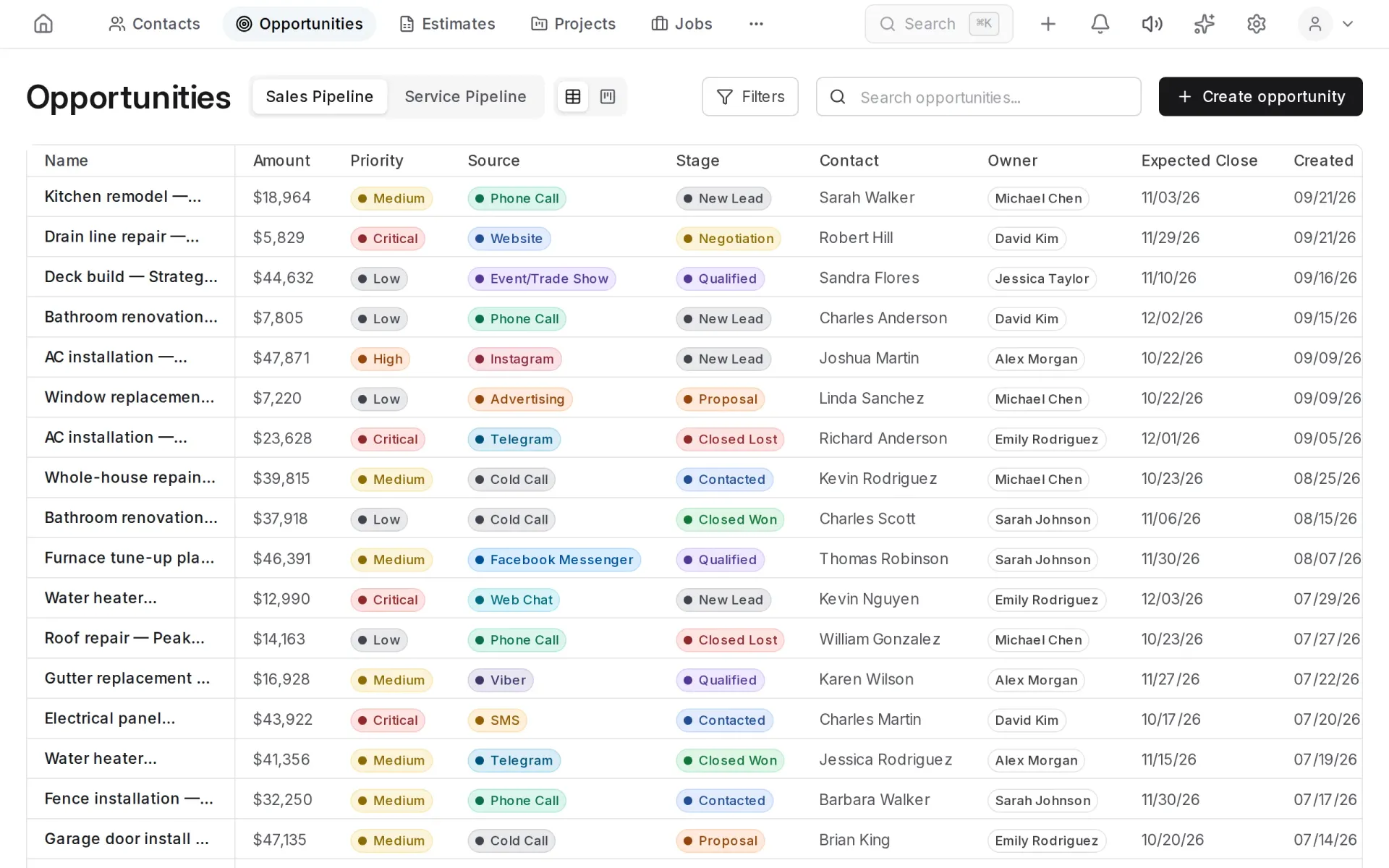Click the Negotiation stage badge
This screenshot has height=868, width=1389.
click(728, 239)
